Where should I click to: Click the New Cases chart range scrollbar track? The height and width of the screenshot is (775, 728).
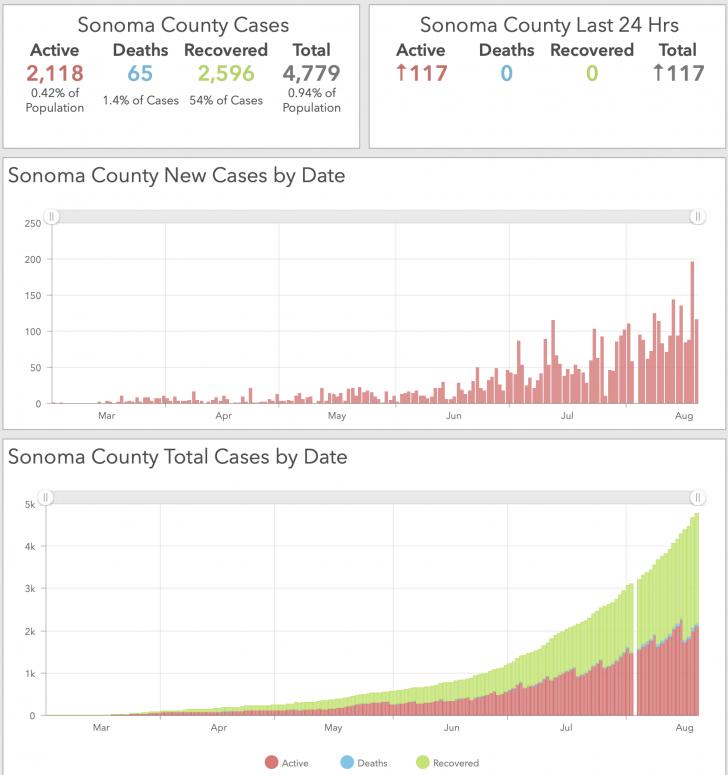[374, 216]
